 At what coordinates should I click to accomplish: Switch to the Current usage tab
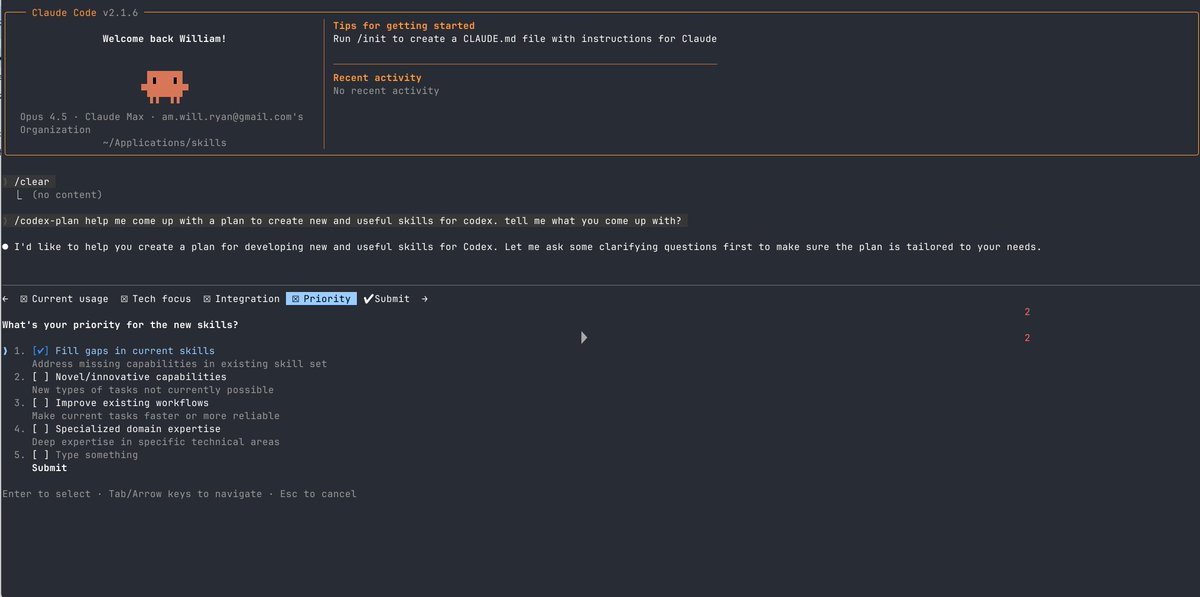coord(64,299)
